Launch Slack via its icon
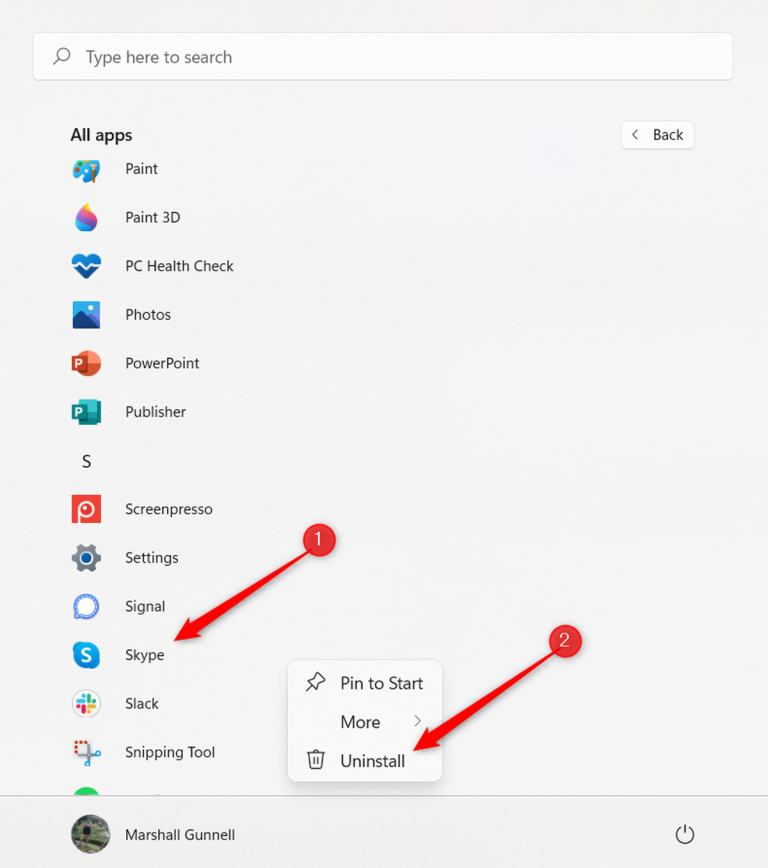The height and width of the screenshot is (868, 768). [x=86, y=704]
